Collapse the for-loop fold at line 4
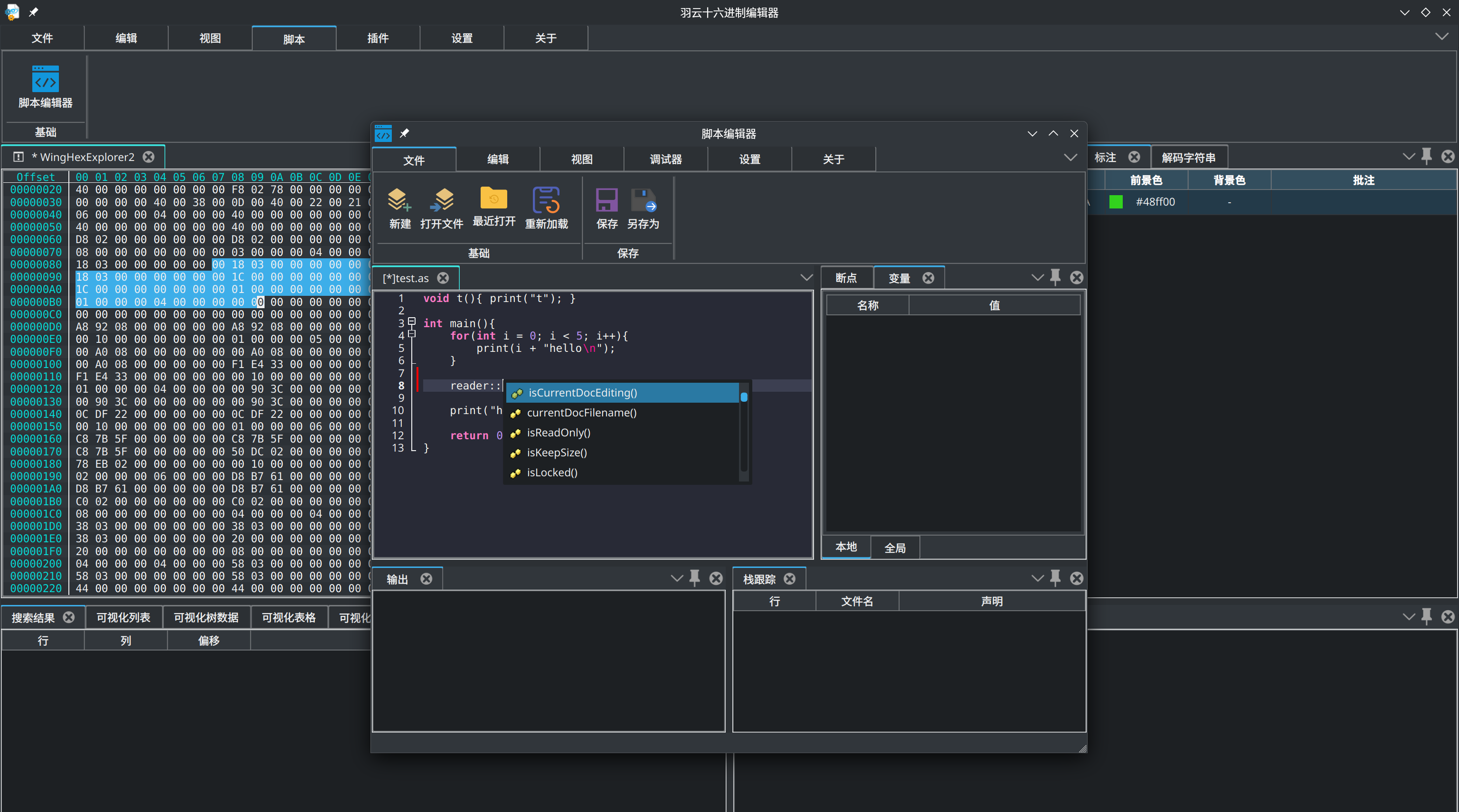This screenshot has height=812, width=1459. click(412, 334)
